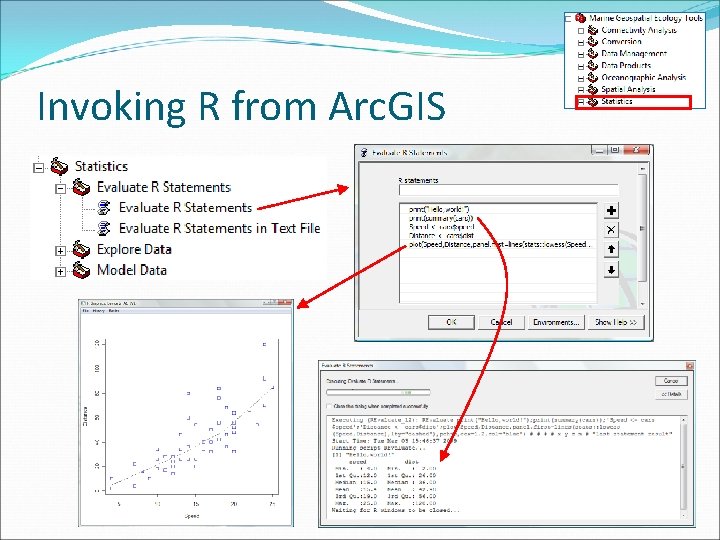
Task: Click the Start Time line in the output log
Action: pos(394,441)
